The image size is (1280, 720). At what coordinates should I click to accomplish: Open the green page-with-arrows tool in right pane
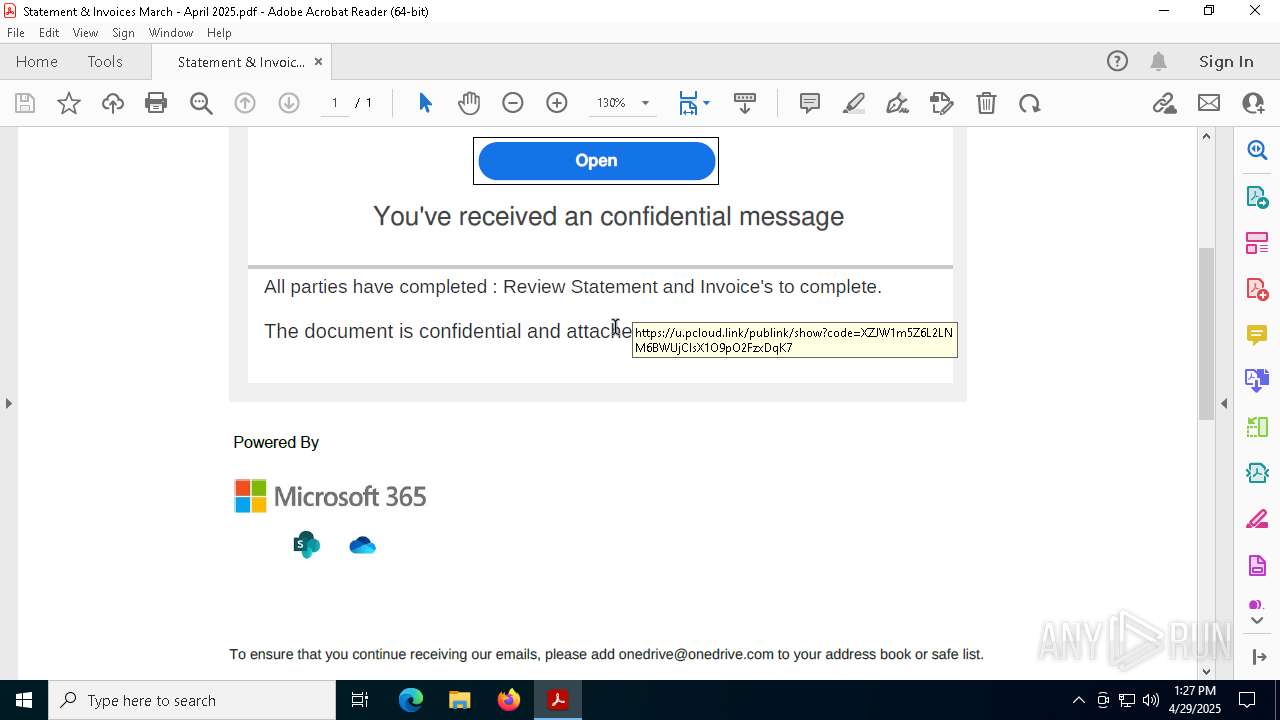(x=1257, y=473)
